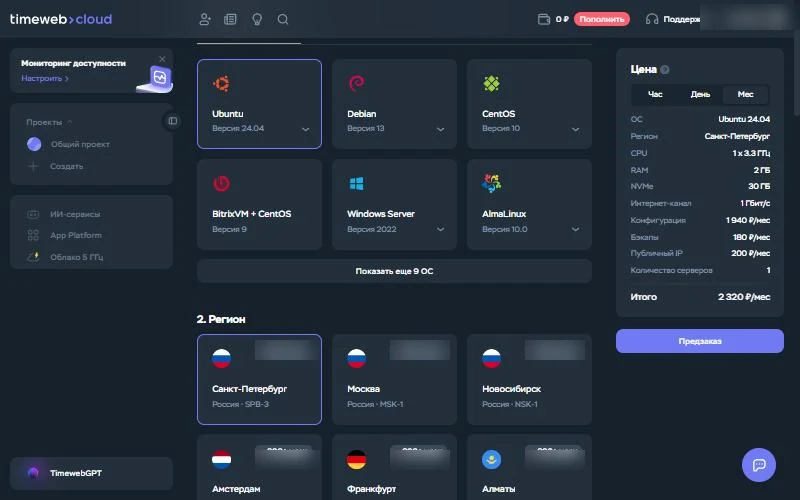Image resolution: width=800 pixels, height=500 pixels.
Task: Click the lightbulb ideas icon
Action: click(x=257, y=19)
